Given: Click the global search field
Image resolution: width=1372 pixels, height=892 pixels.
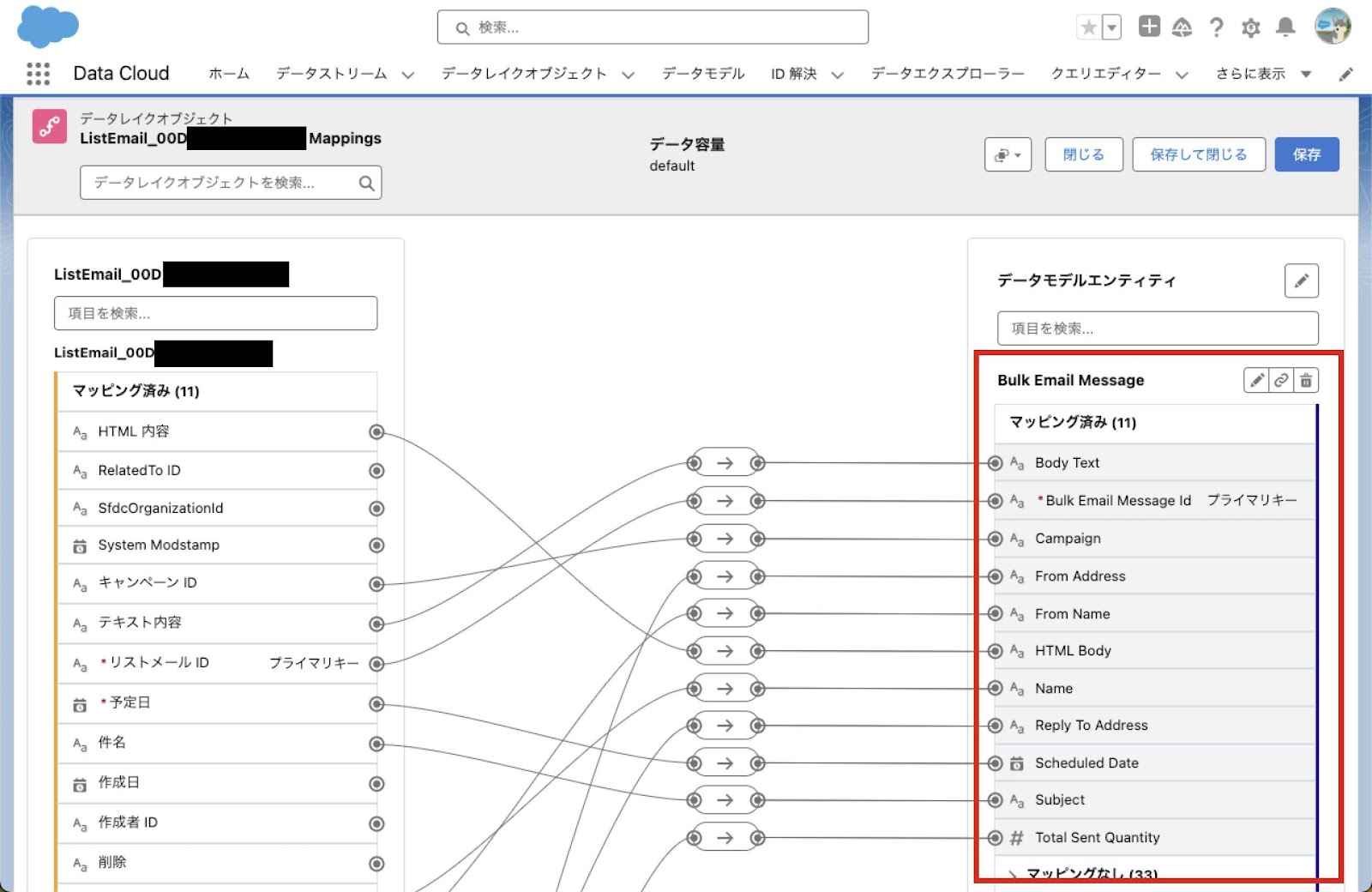Looking at the screenshot, I should pos(653,27).
